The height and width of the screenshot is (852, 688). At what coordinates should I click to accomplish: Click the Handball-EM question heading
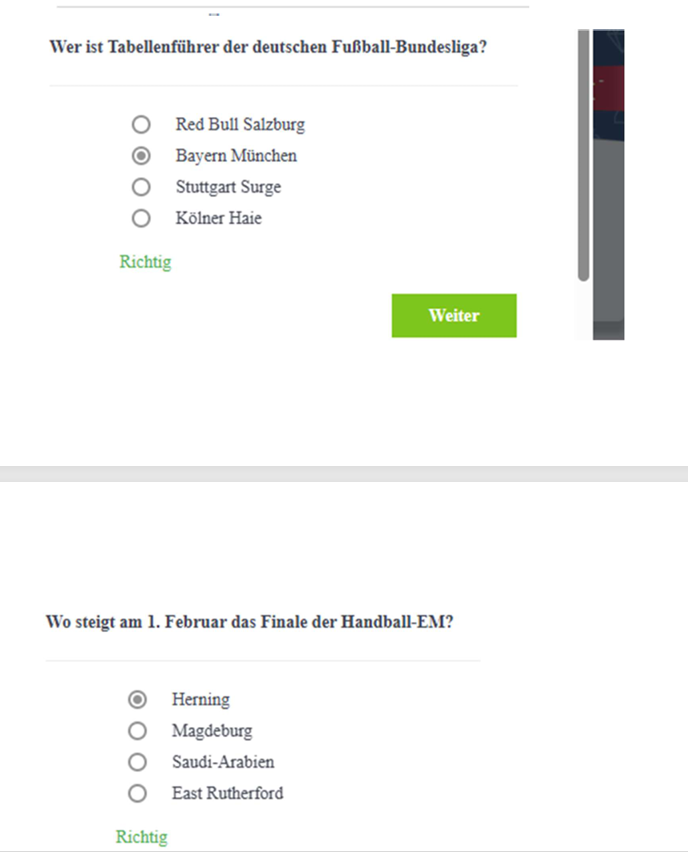pyautogui.click(x=250, y=622)
